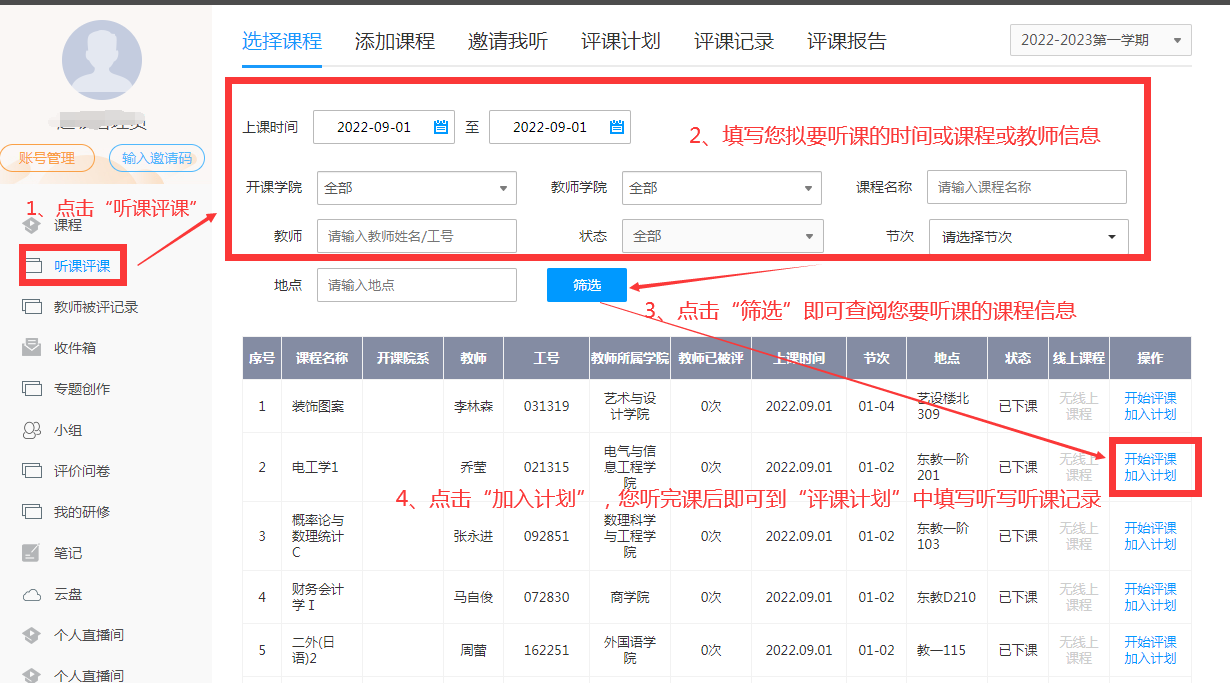Expand the 教师学院 dropdown
Image resolution: width=1230 pixels, height=683 pixels.
click(x=722, y=187)
